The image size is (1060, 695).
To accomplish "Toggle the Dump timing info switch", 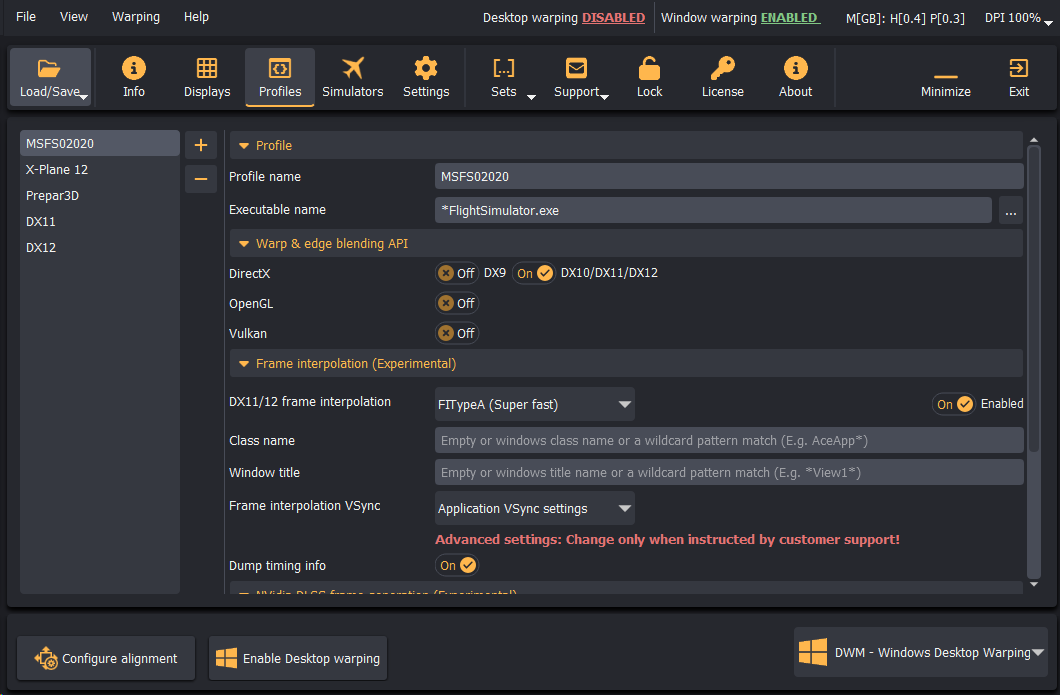I will 458,565.
